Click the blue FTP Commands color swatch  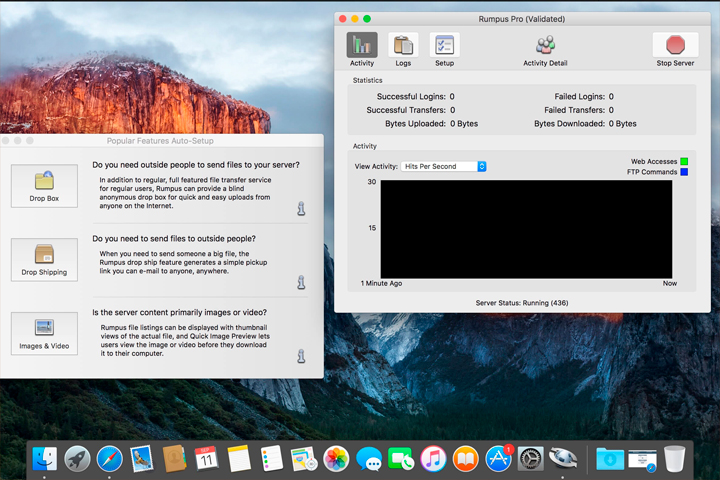pyautogui.click(x=684, y=172)
